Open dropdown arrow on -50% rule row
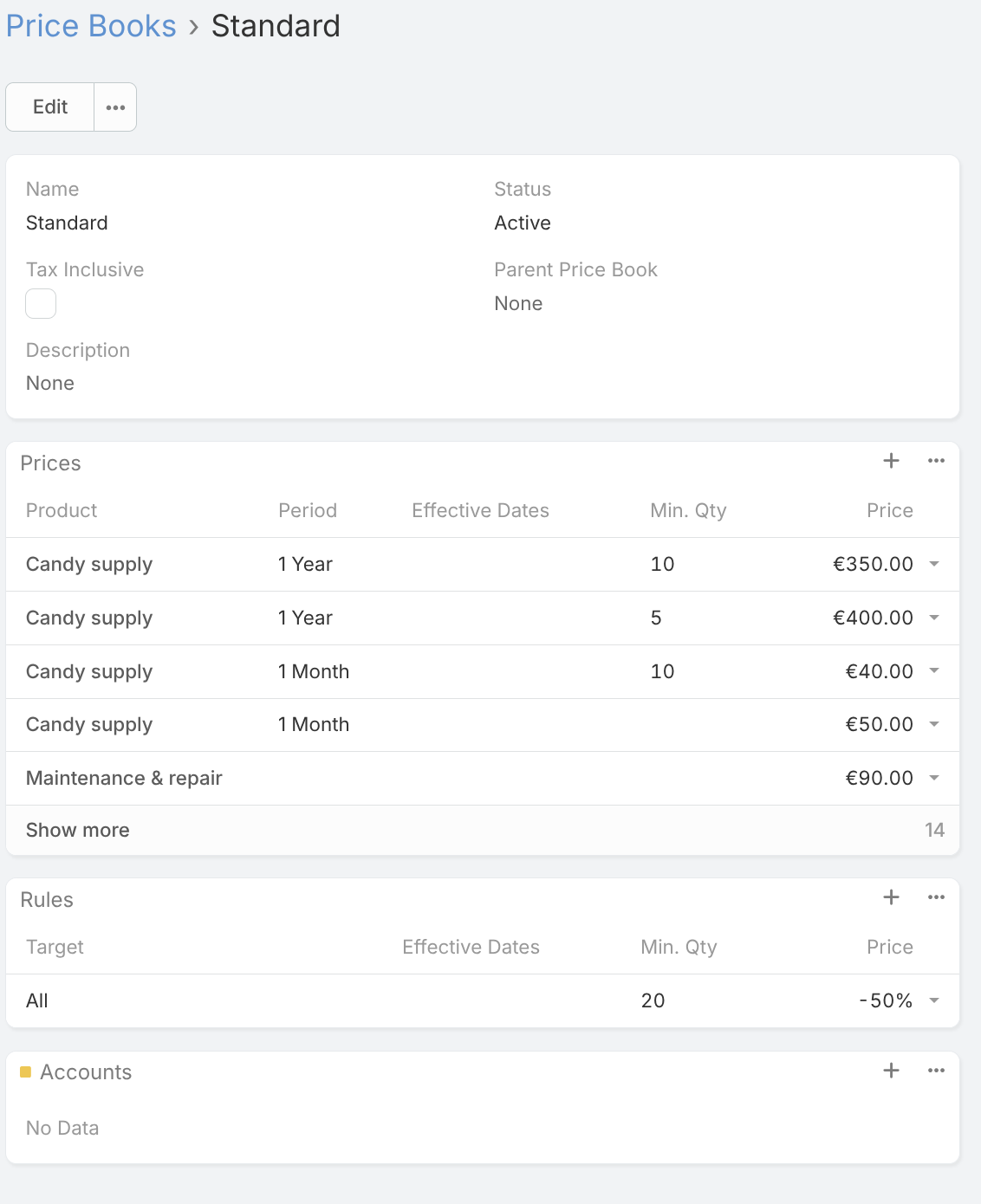The width and height of the screenshot is (981, 1204). click(934, 1000)
